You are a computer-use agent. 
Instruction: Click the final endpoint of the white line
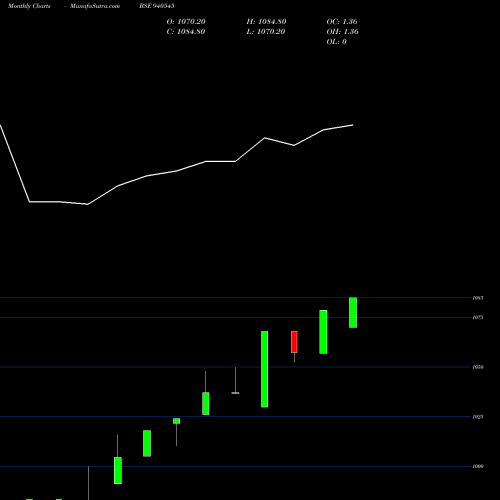tap(353, 125)
